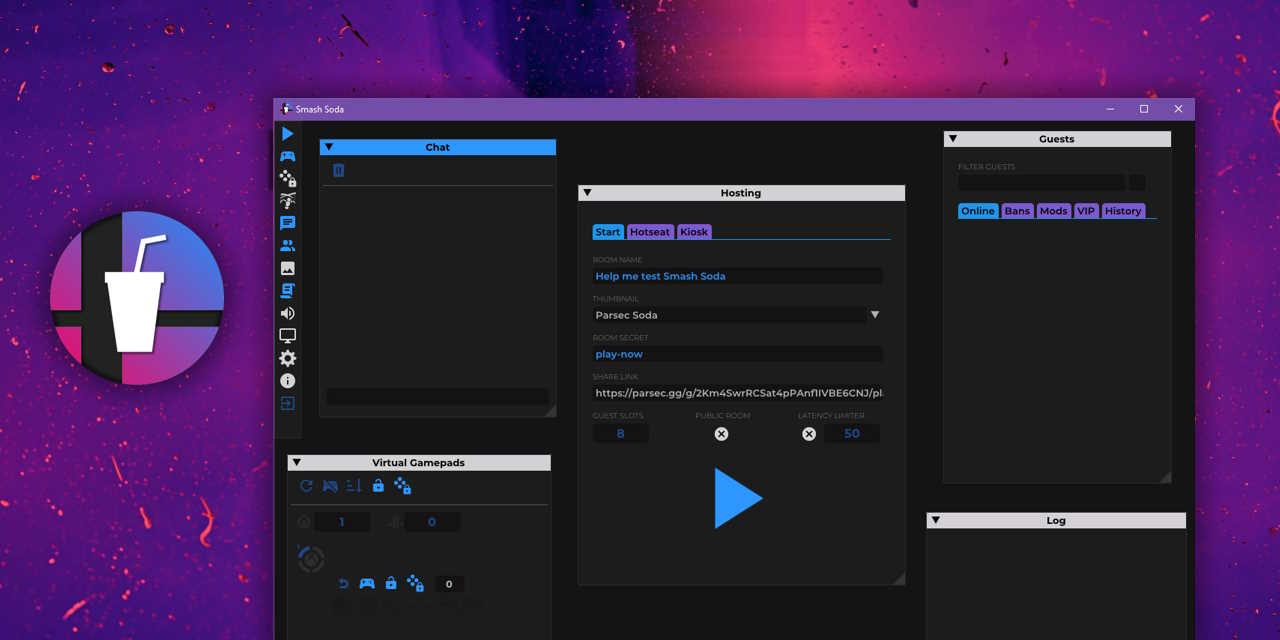Click the gamepad row number field 0
This screenshot has height=640, width=1280.
(x=449, y=584)
